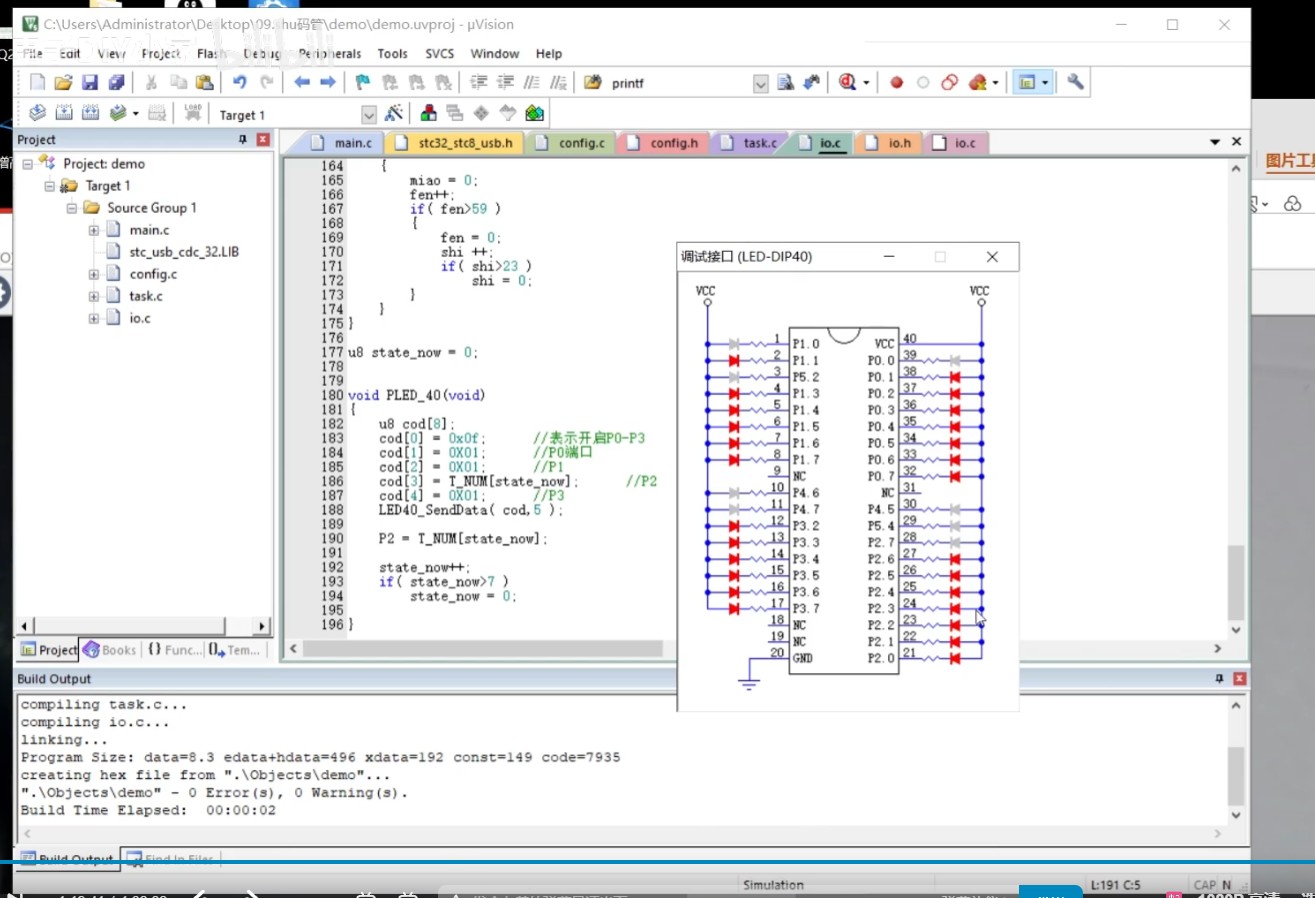Click the Download to flash LOAD icon
The height and width of the screenshot is (898, 1315).
click(x=193, y=114)
